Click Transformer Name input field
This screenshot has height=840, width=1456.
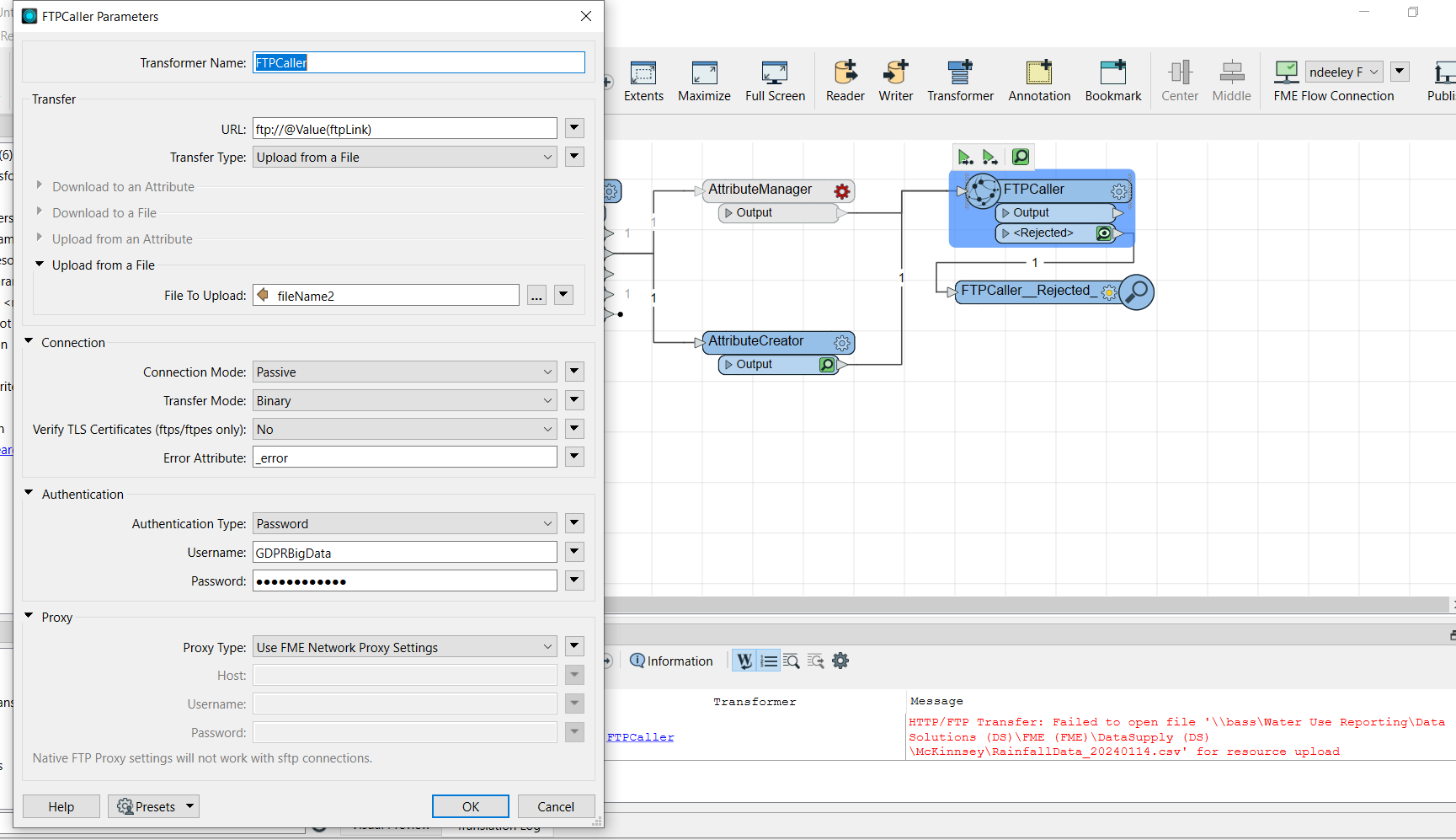click(419, 62)
